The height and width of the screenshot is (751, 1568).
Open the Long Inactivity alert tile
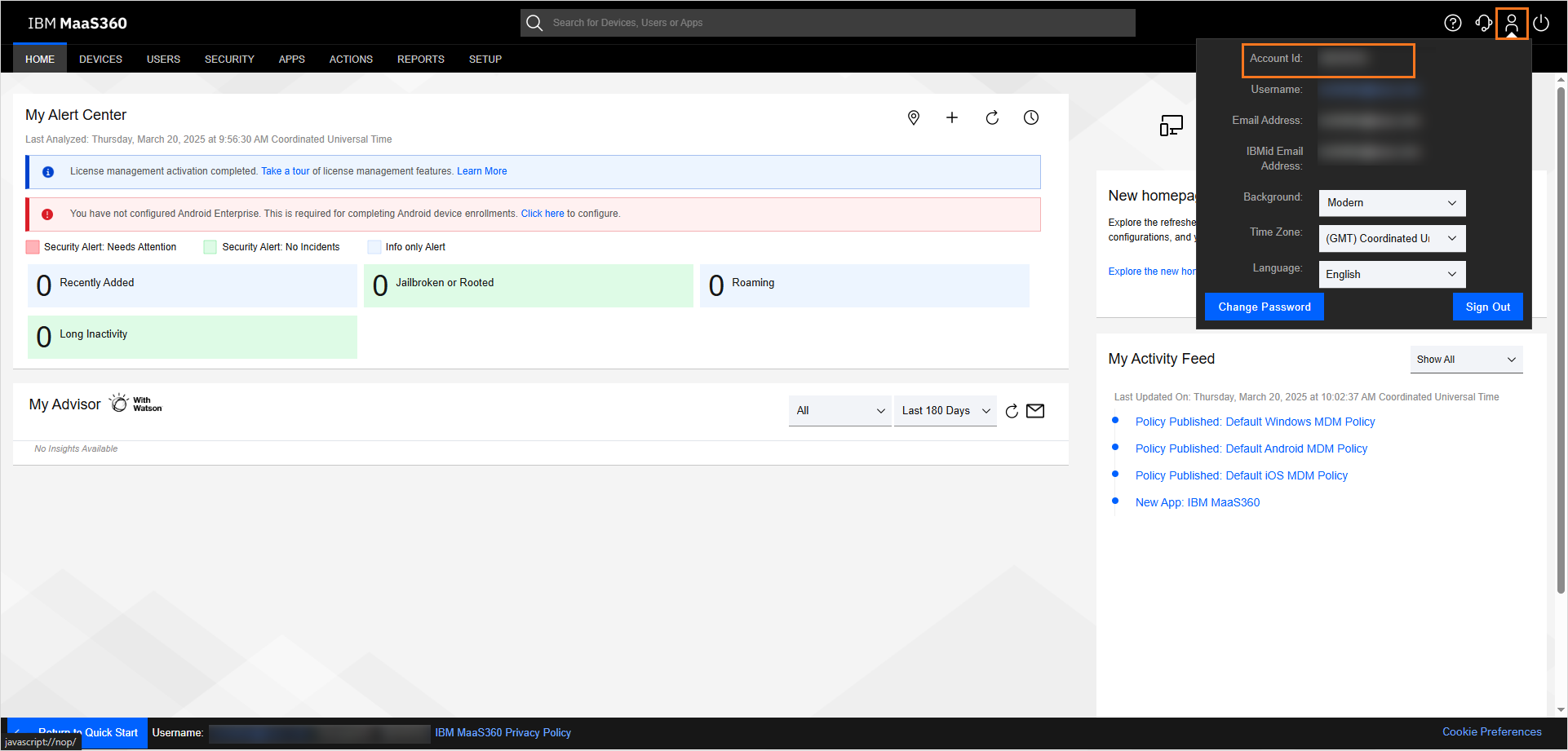(193, 337)
